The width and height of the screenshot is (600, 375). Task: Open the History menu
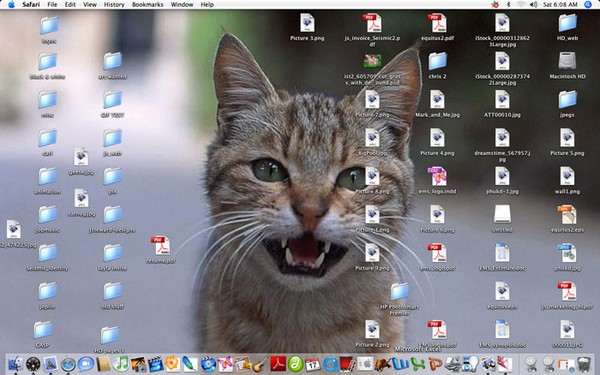point(114,5)
